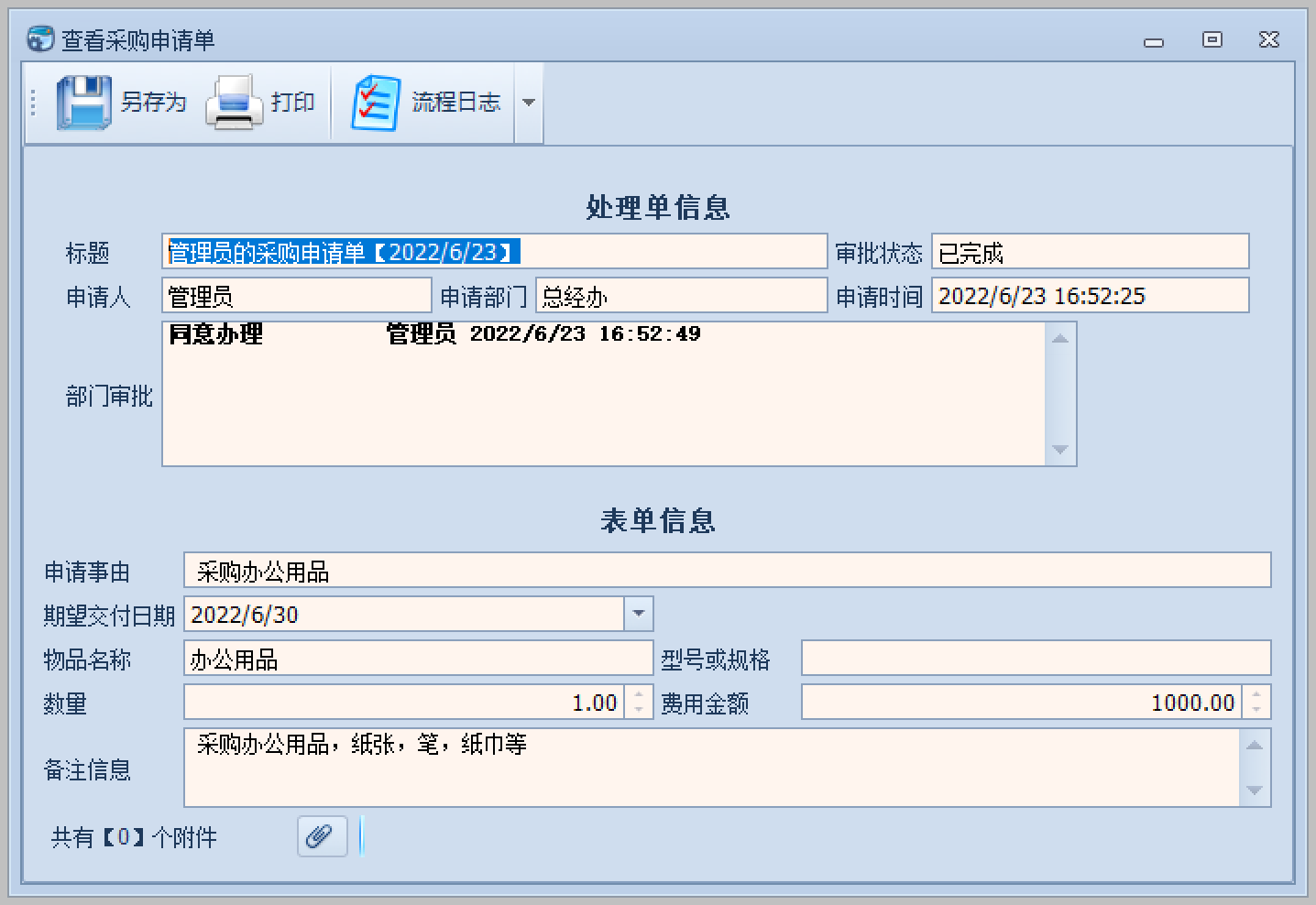This screenshot has height=905, width=1316.
Task: Click the title (标题) text field
Action: coord(493,252)
